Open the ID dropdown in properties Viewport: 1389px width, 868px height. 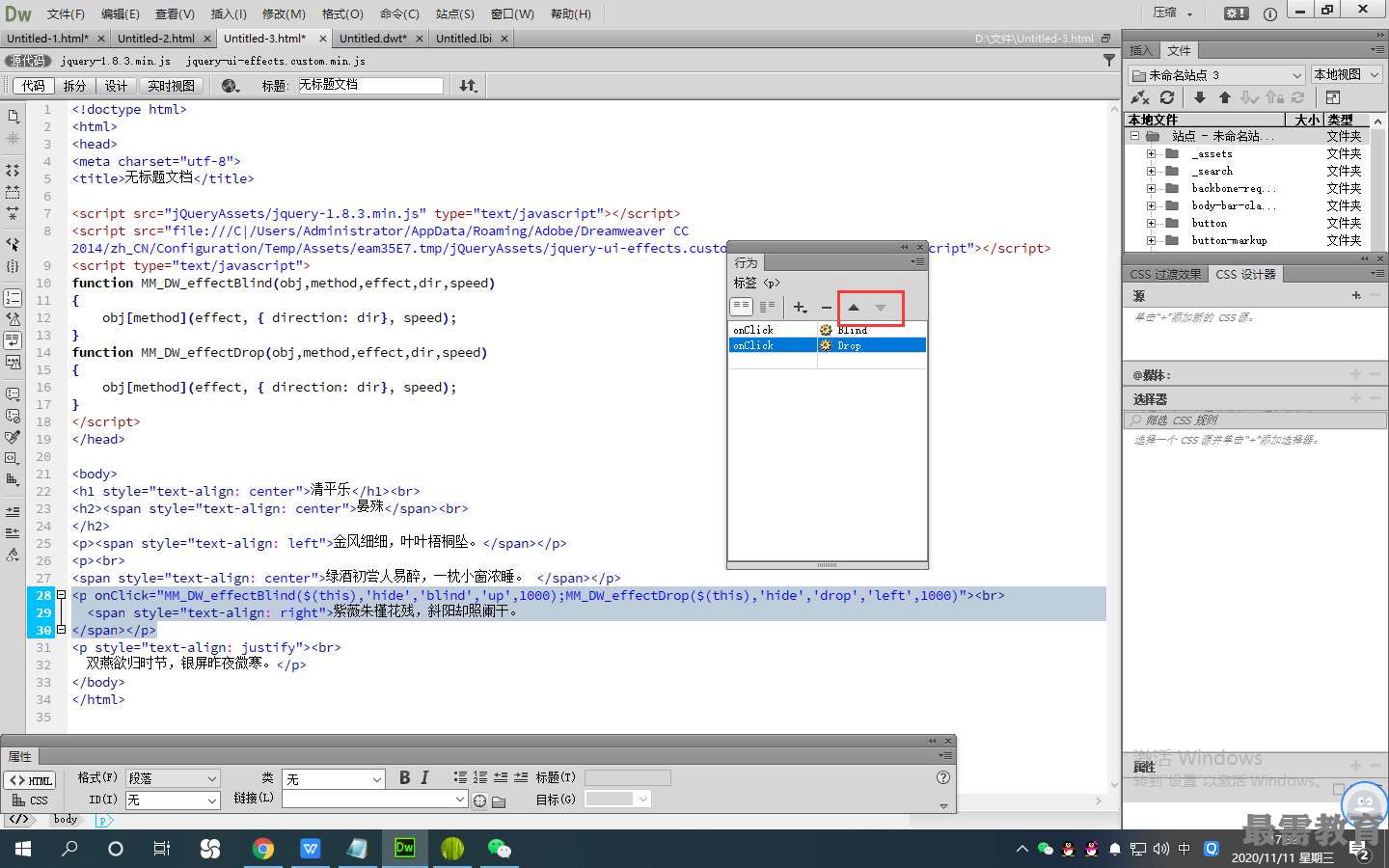point(174,800)
